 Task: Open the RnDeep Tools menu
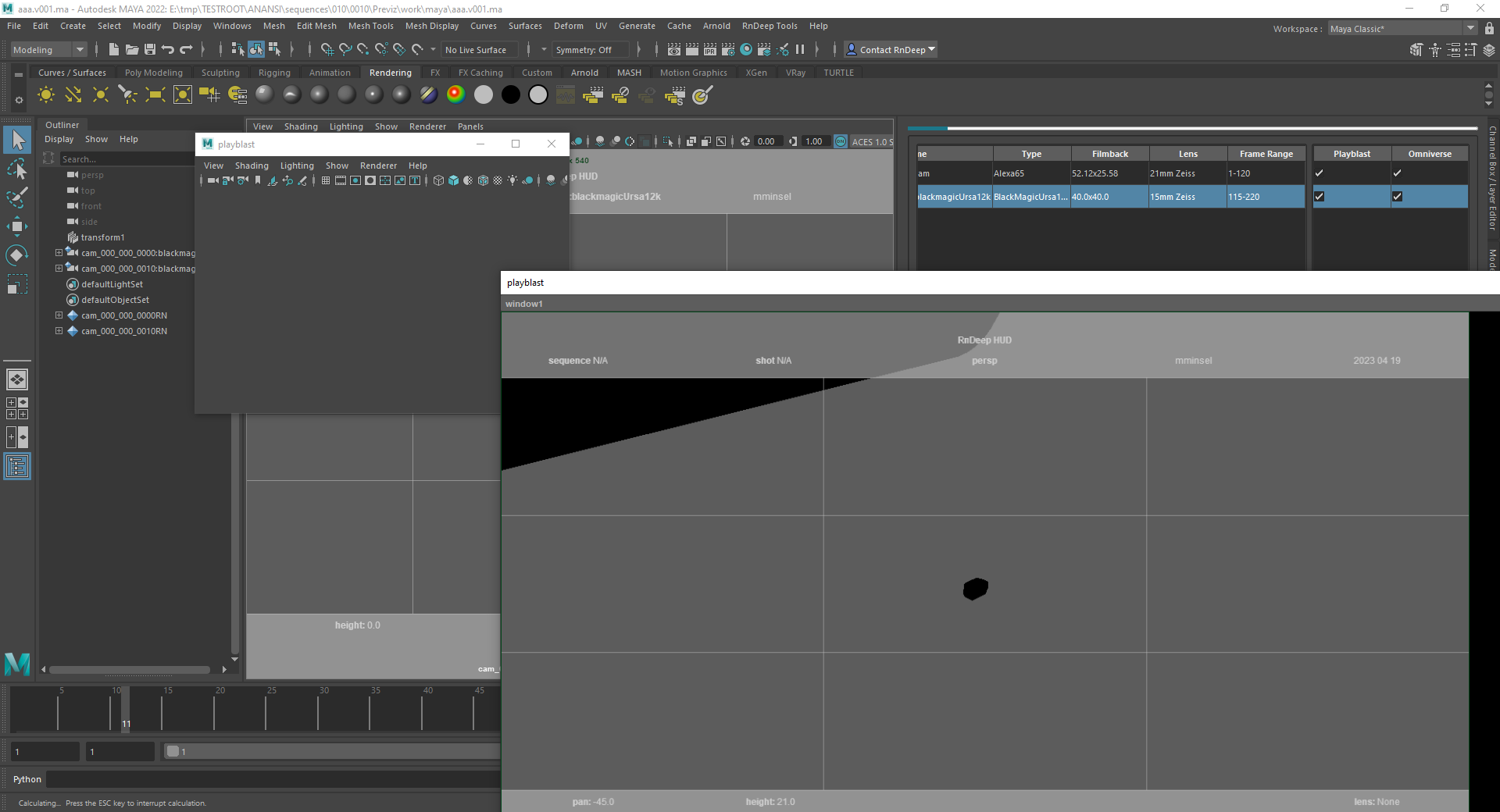[769, 26]
